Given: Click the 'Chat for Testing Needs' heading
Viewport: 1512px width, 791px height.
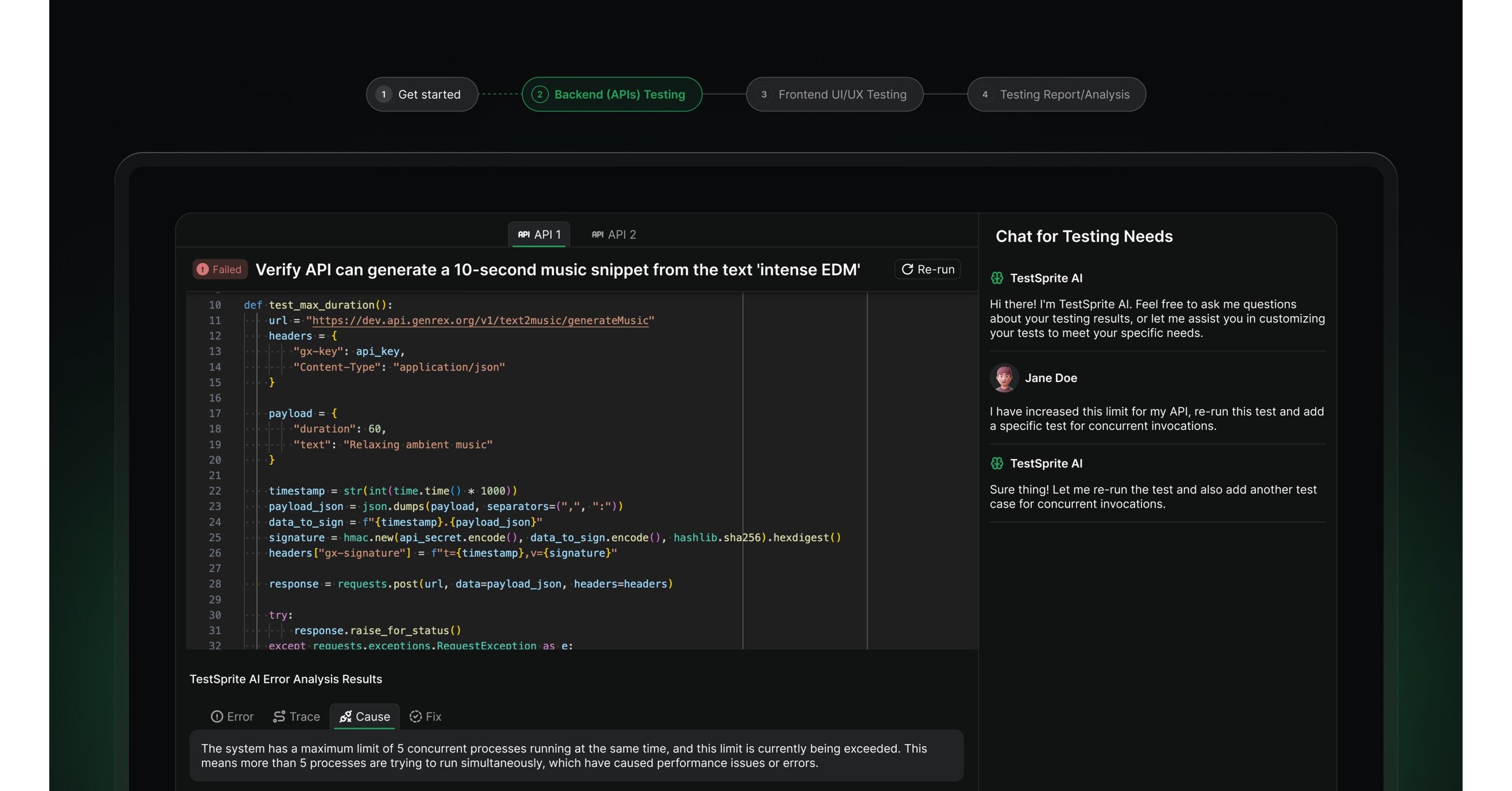Looking at the screenshot, I should tap(1084, 236).
